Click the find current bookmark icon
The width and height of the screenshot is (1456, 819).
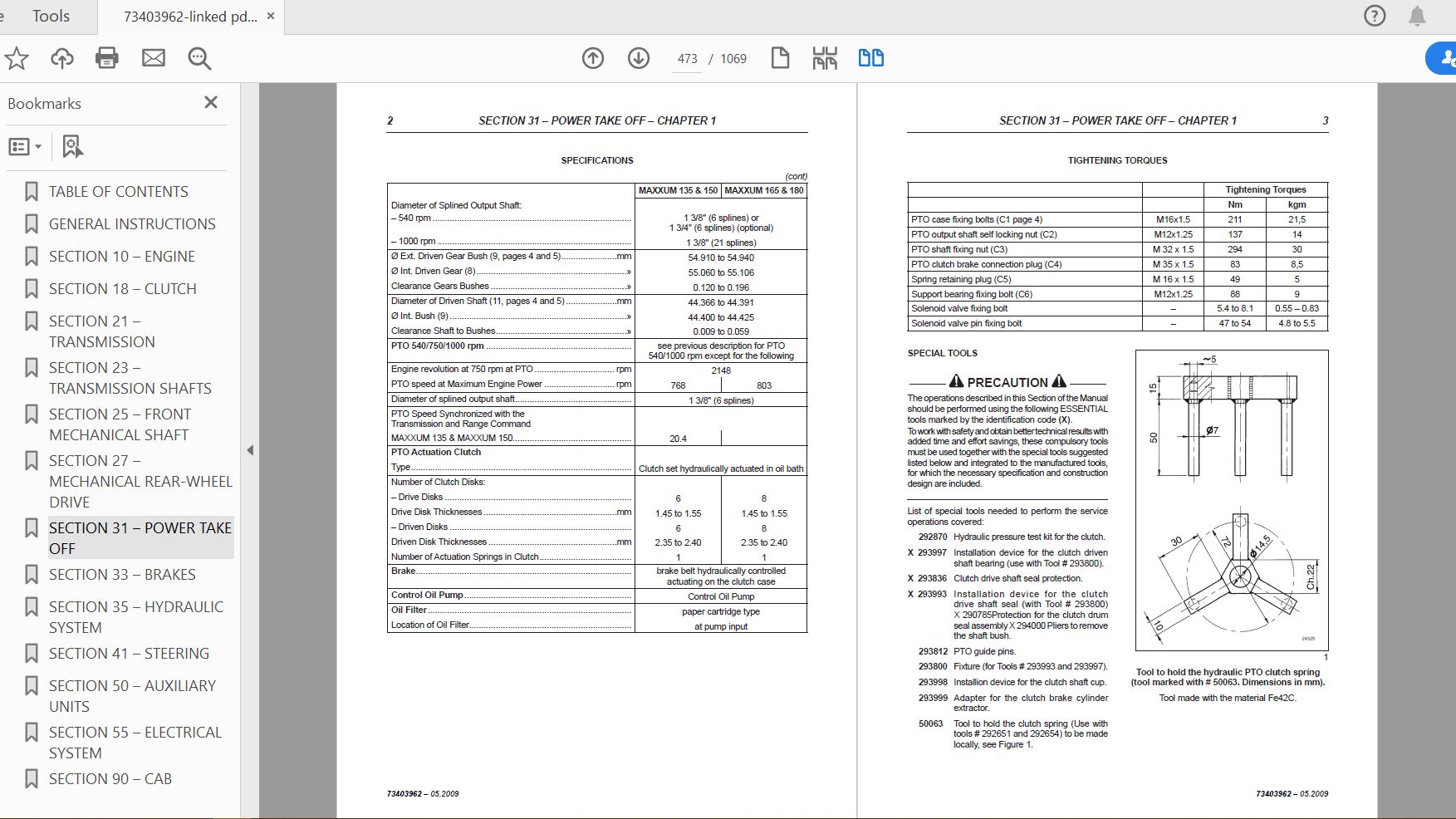point(73,147)
